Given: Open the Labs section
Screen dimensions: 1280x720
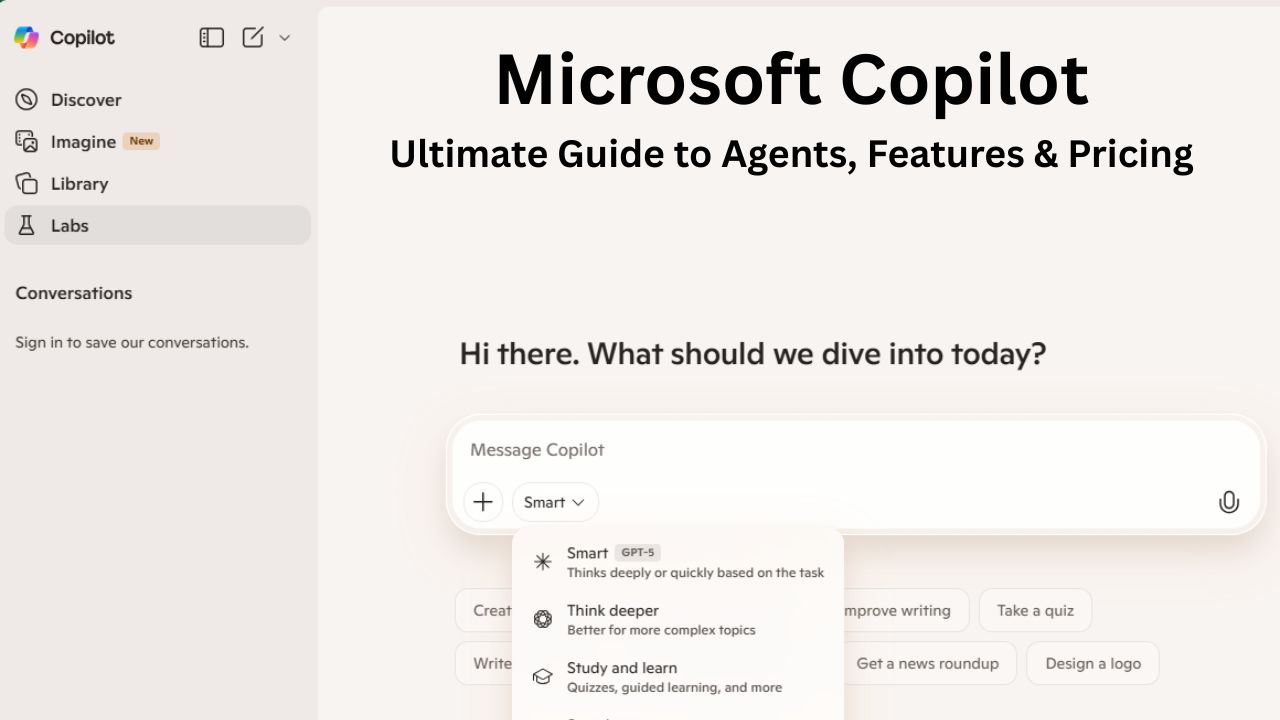Looking at the screenshot, I should click(x=69, y=225).
